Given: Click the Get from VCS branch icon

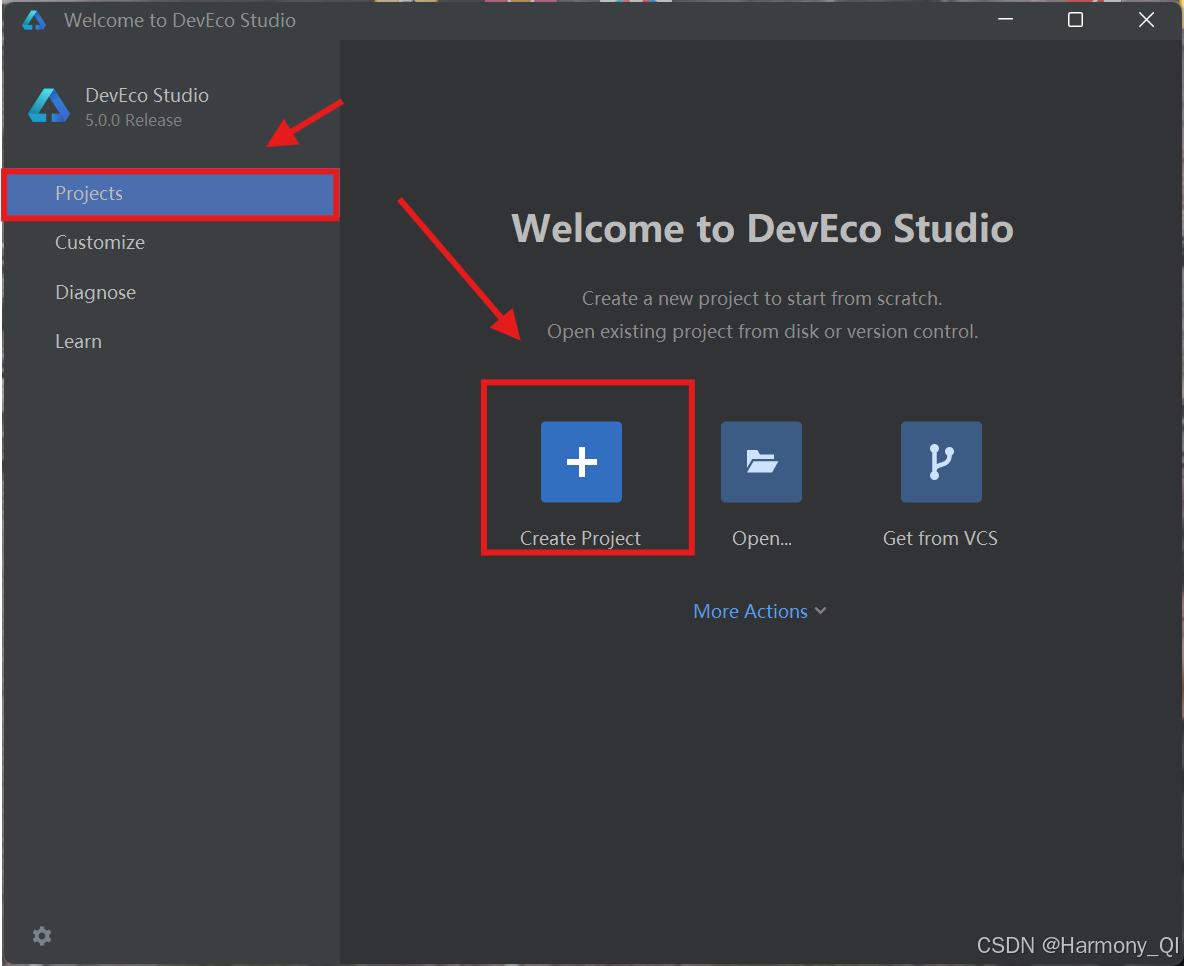Looking at the screenshot, I should tap(941, 461).
